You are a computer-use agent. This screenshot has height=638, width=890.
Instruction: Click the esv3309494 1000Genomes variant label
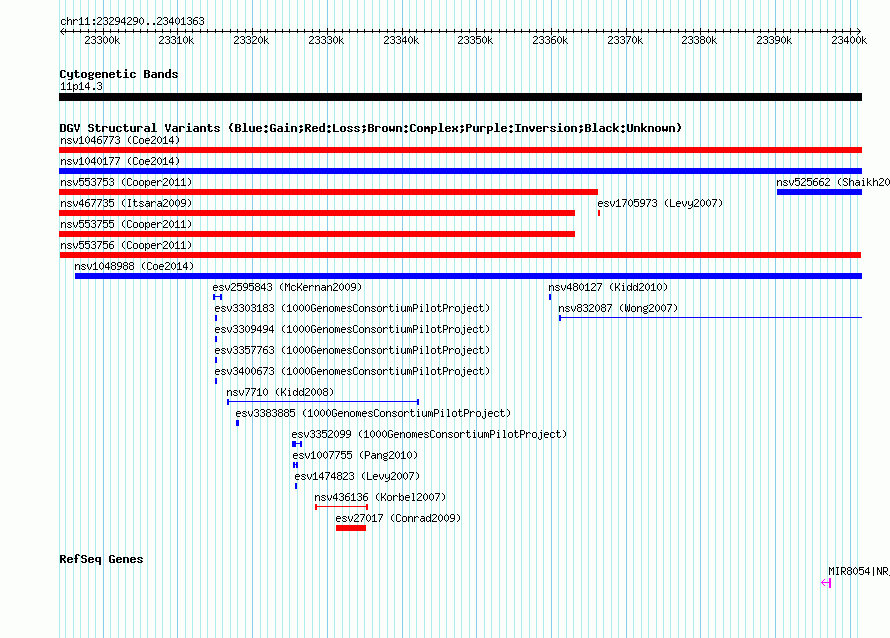click(x=352, y=329)
